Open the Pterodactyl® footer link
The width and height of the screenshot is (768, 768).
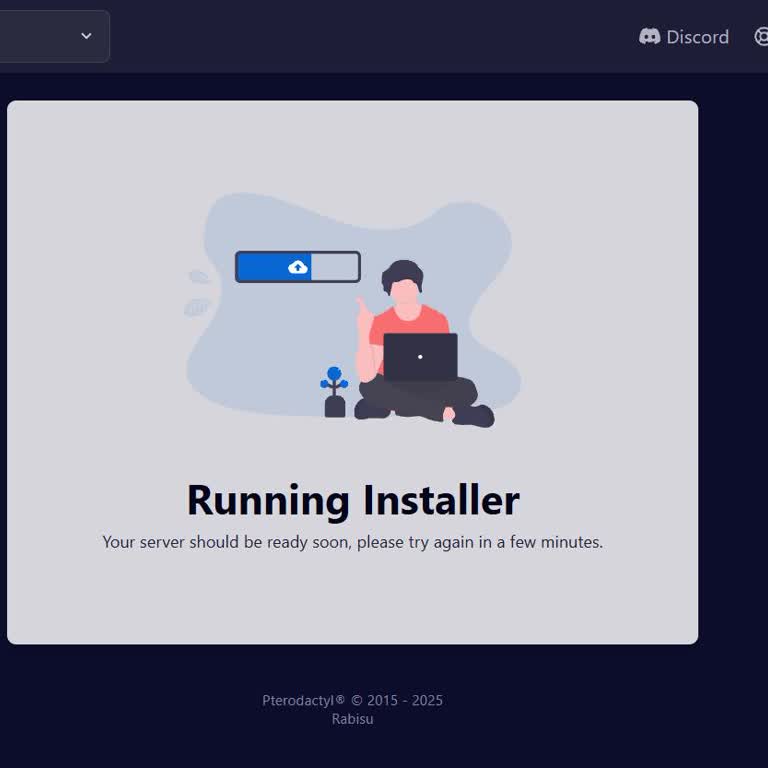(x=303, y=700)
